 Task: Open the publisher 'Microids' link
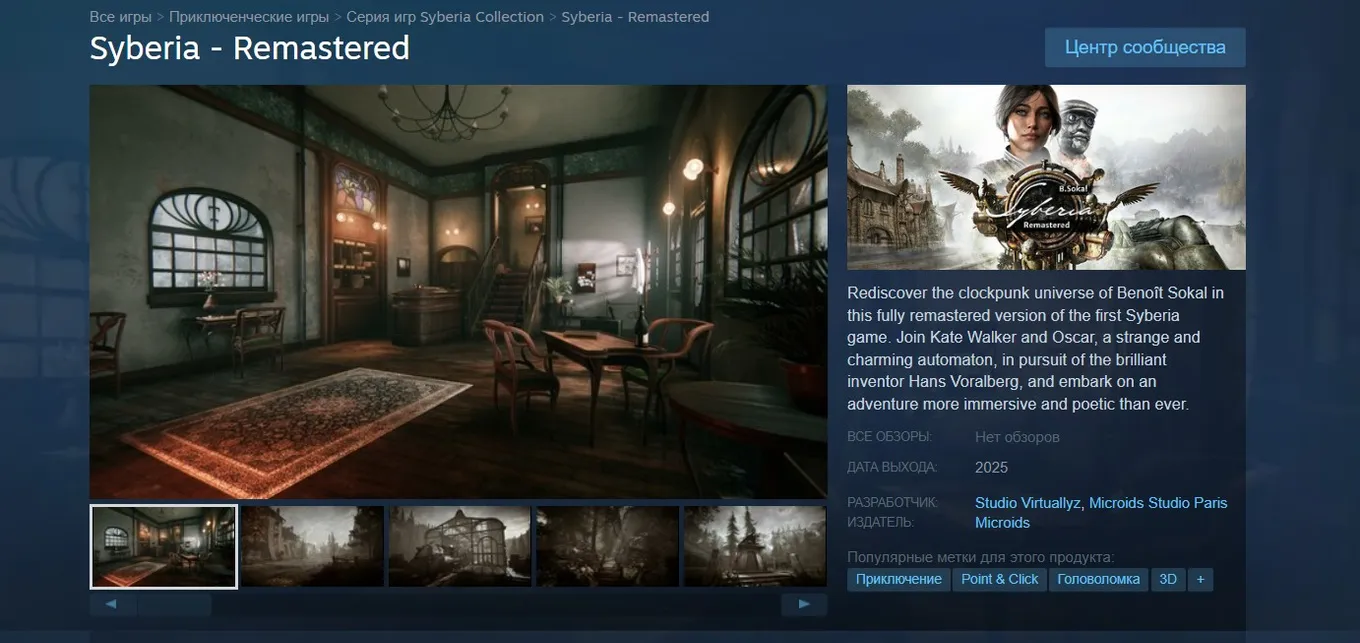click(1002, 523)
